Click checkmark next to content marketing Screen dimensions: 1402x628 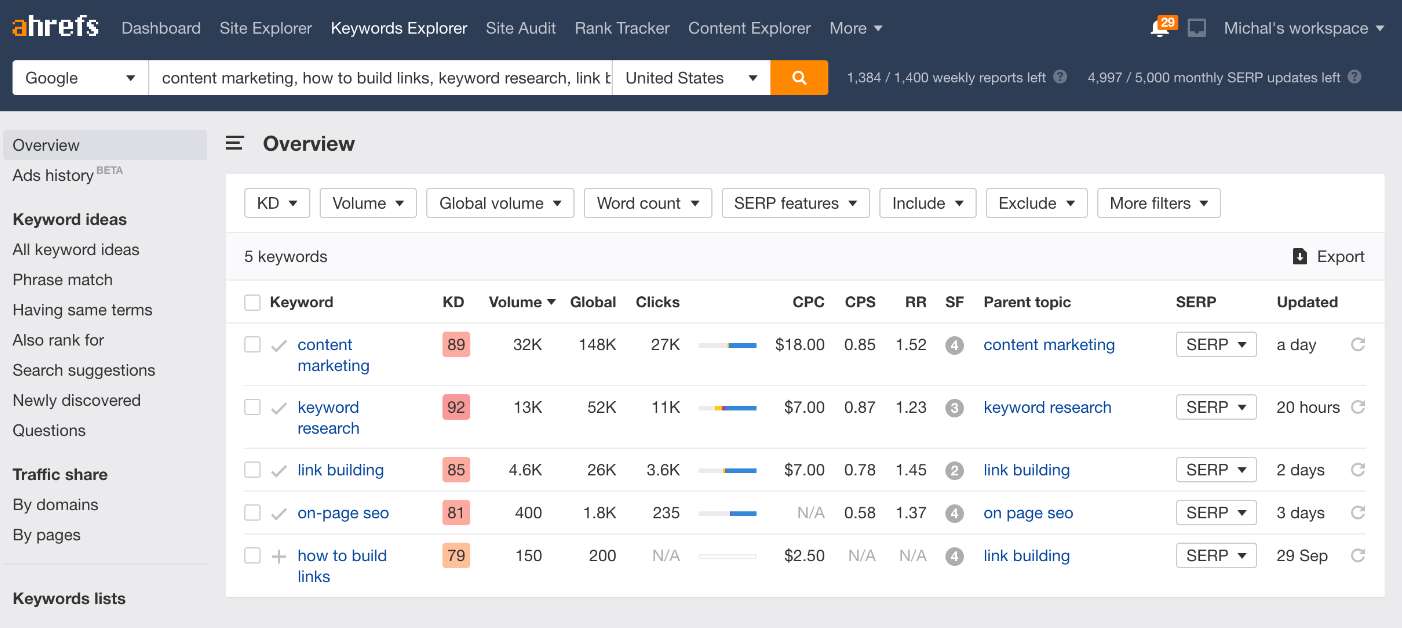279,346
